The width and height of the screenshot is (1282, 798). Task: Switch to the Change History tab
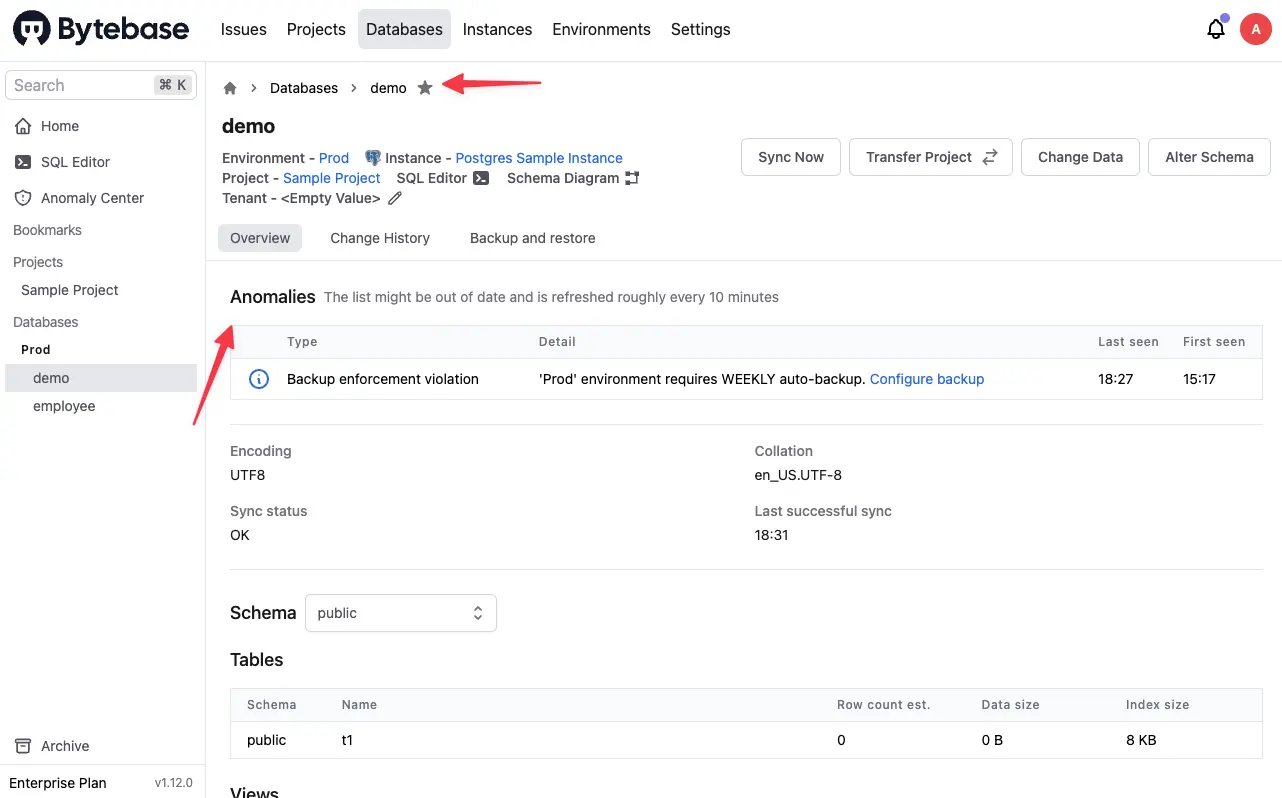coord(380,238)
